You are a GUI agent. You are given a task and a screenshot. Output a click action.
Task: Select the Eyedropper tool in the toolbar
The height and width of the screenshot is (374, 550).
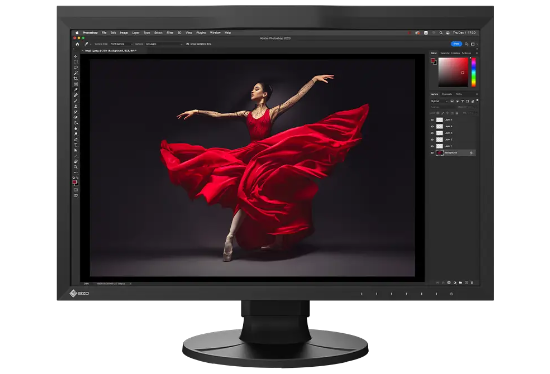(75, 90)
